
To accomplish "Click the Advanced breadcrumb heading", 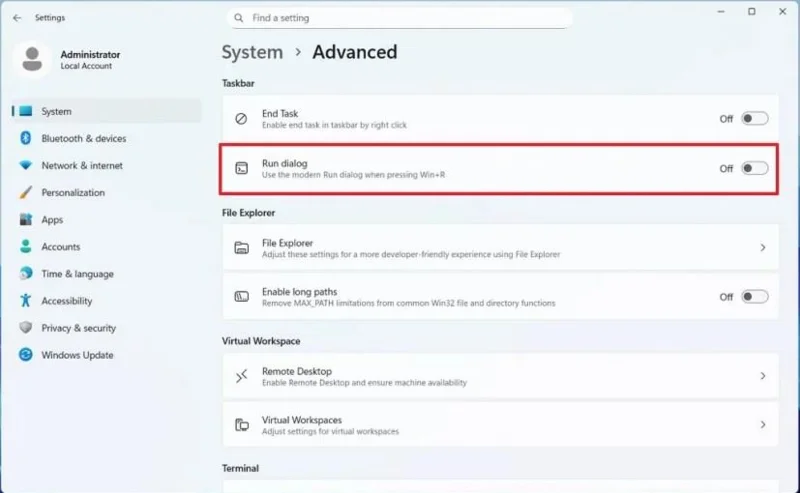I will tap(355, 52).
